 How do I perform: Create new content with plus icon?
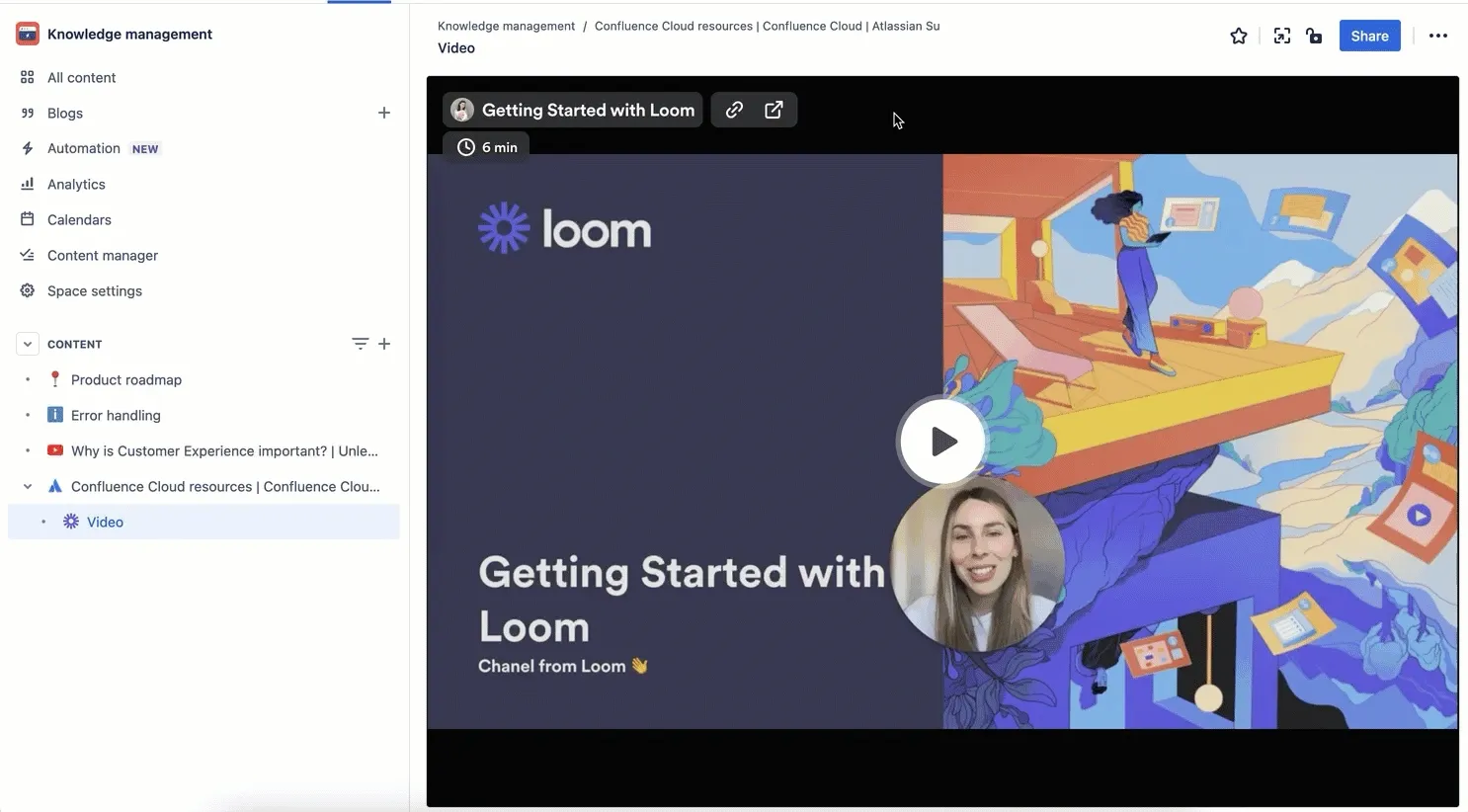384,344
